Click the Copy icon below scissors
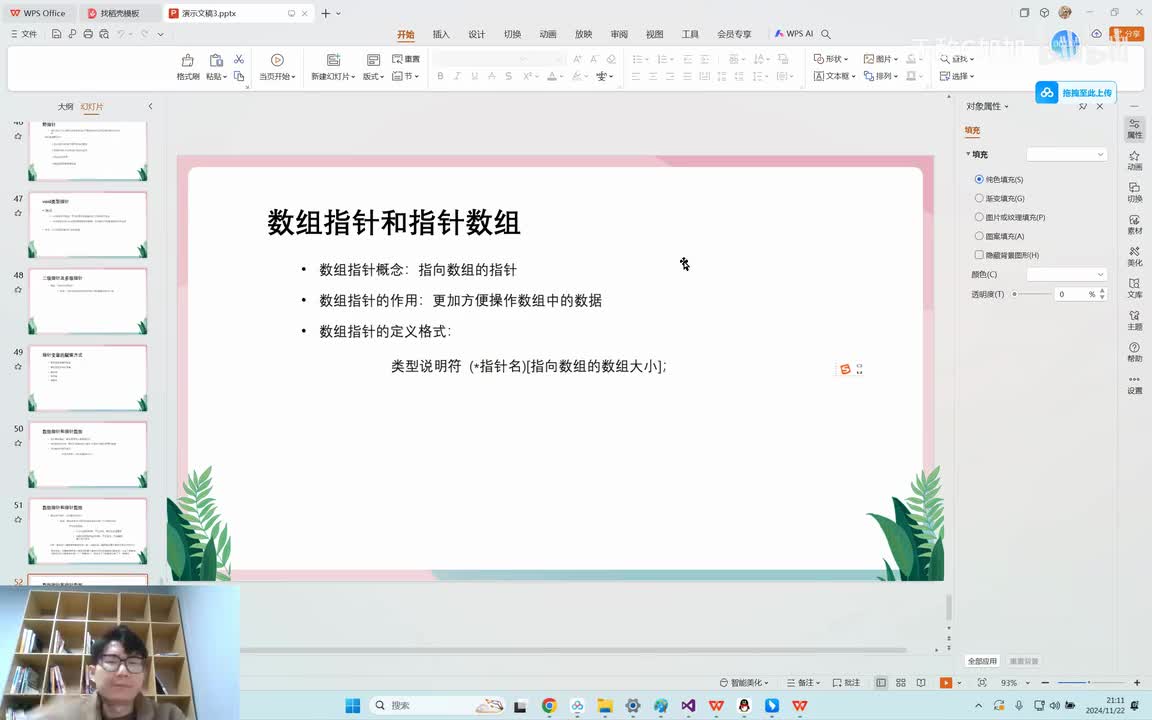The width and height of the screenshot is (1152, 720). pyautogui.click(x=239, y=76)
